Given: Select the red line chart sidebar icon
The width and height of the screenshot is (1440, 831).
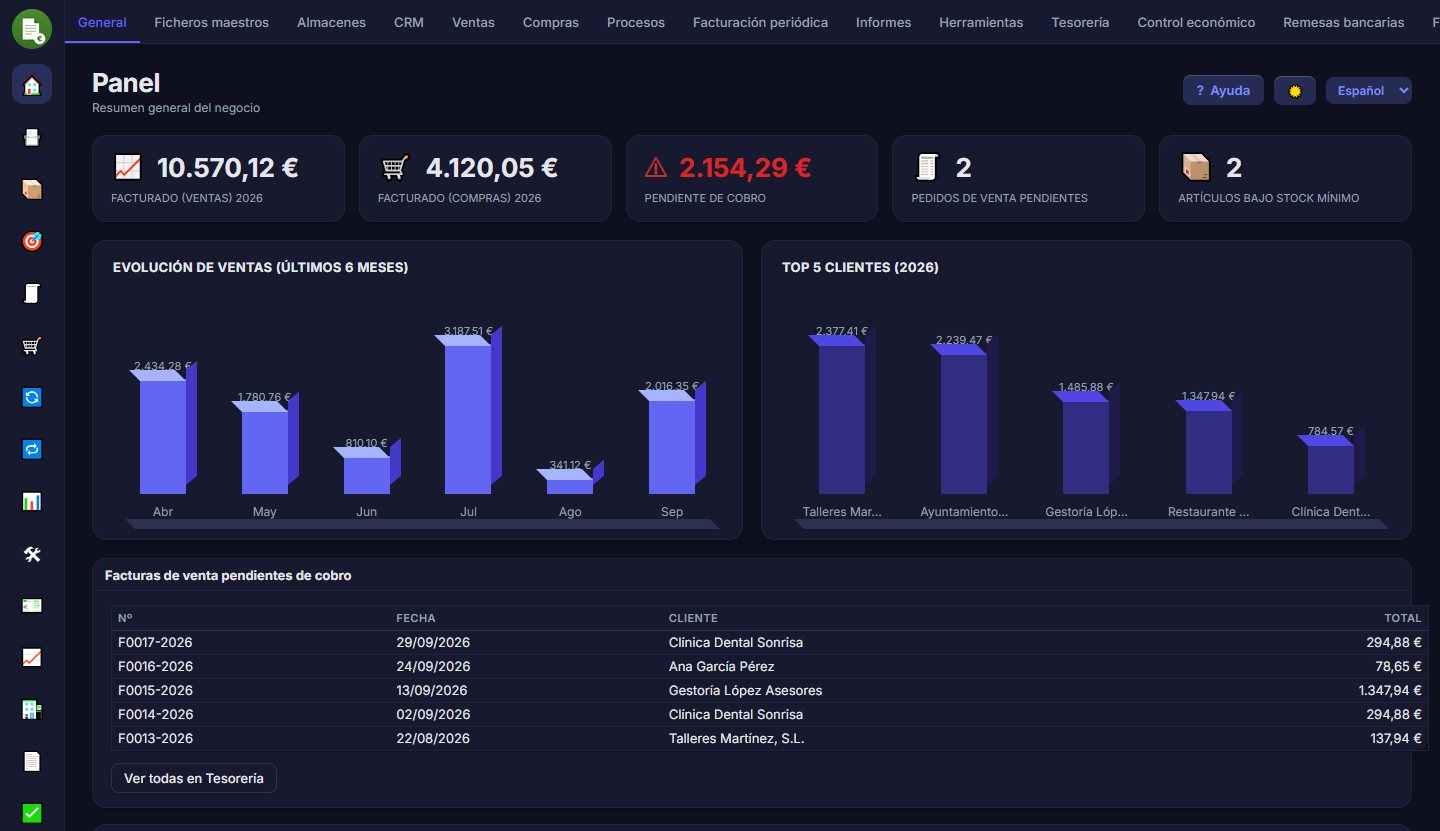Looking at the screenshot, I should 32,657.
